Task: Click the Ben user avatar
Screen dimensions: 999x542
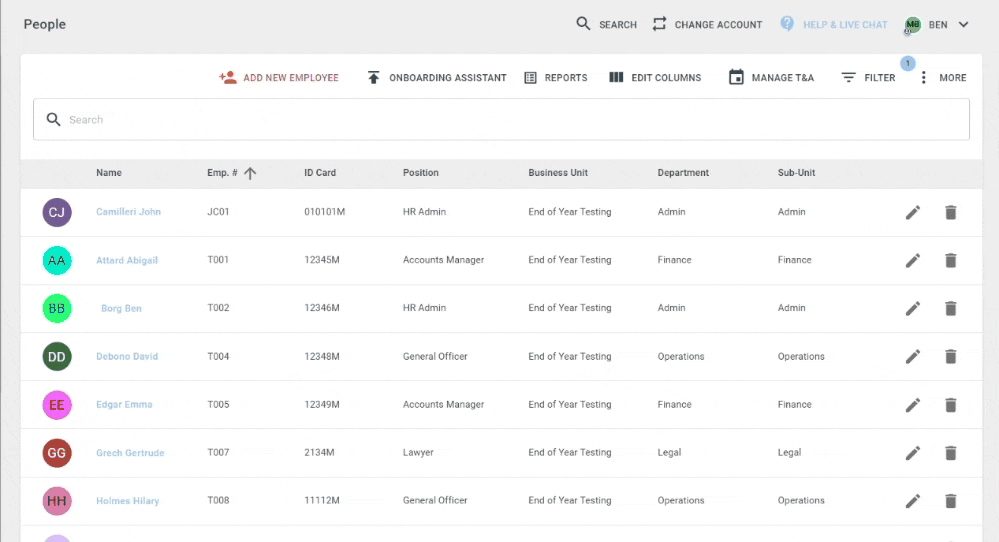Action: pos(913,25)
